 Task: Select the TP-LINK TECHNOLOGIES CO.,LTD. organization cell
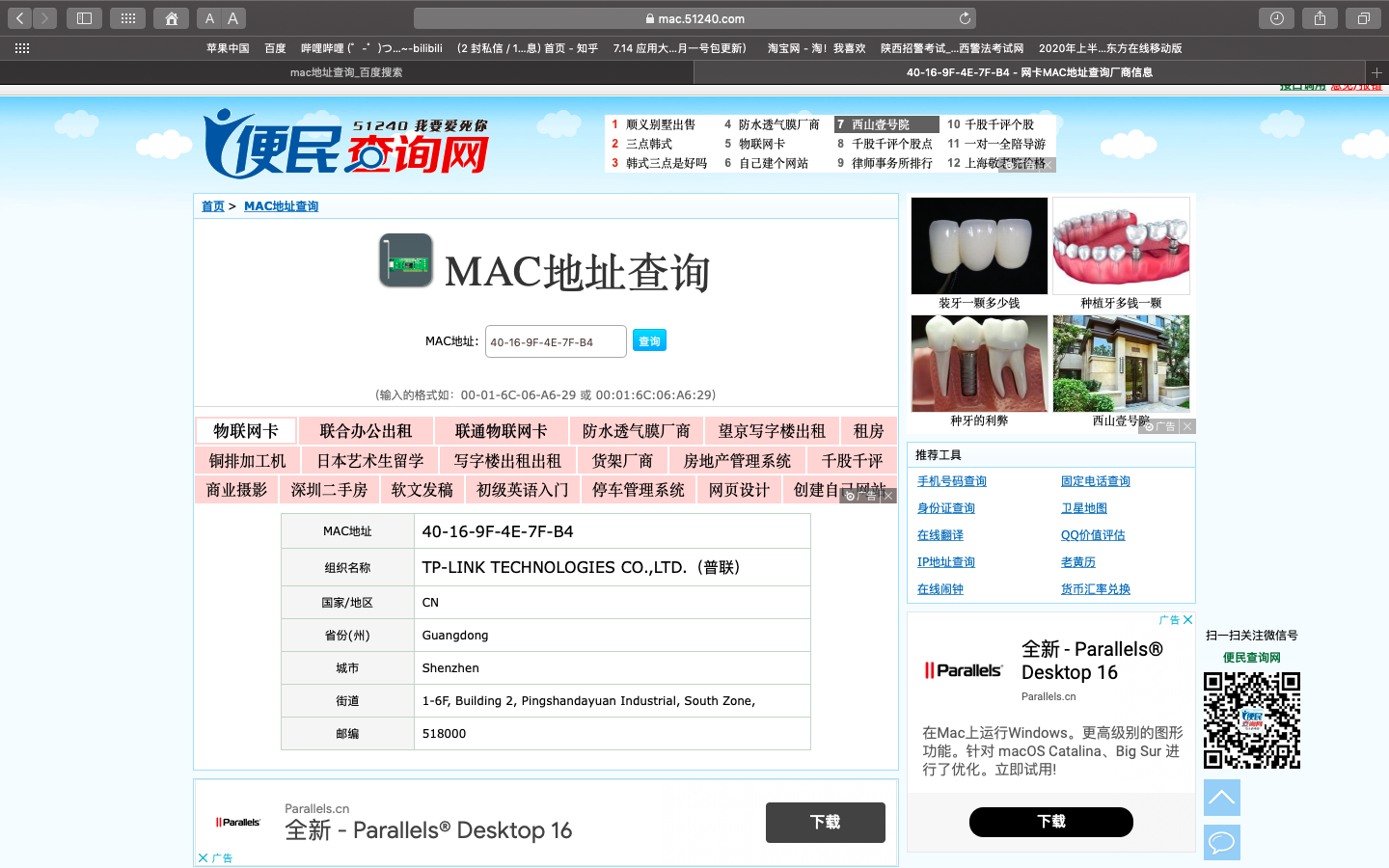[x=613, y=567]
